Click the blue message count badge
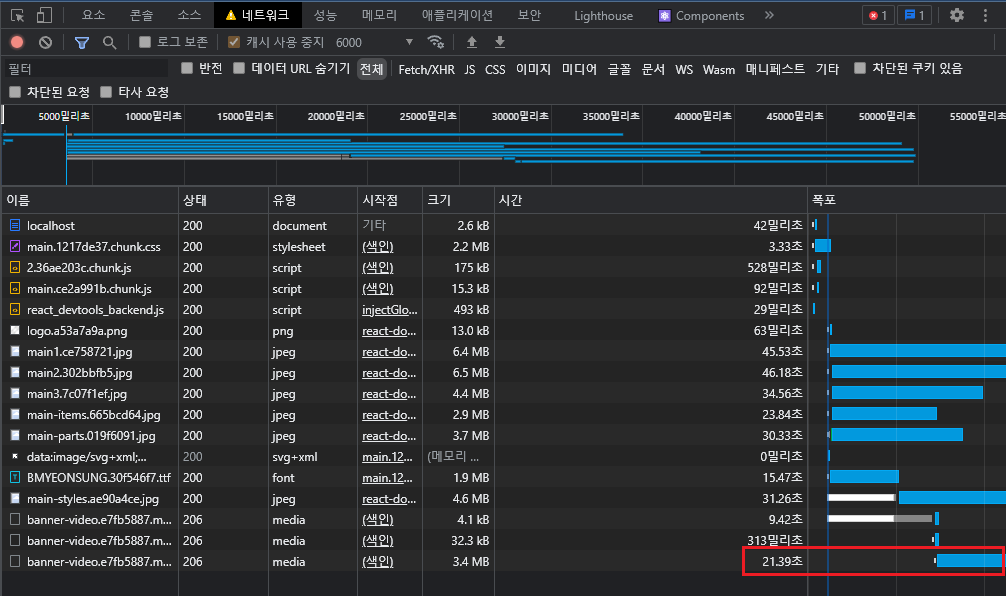This screenshot has width=1006, height=596. coord(914,15)
